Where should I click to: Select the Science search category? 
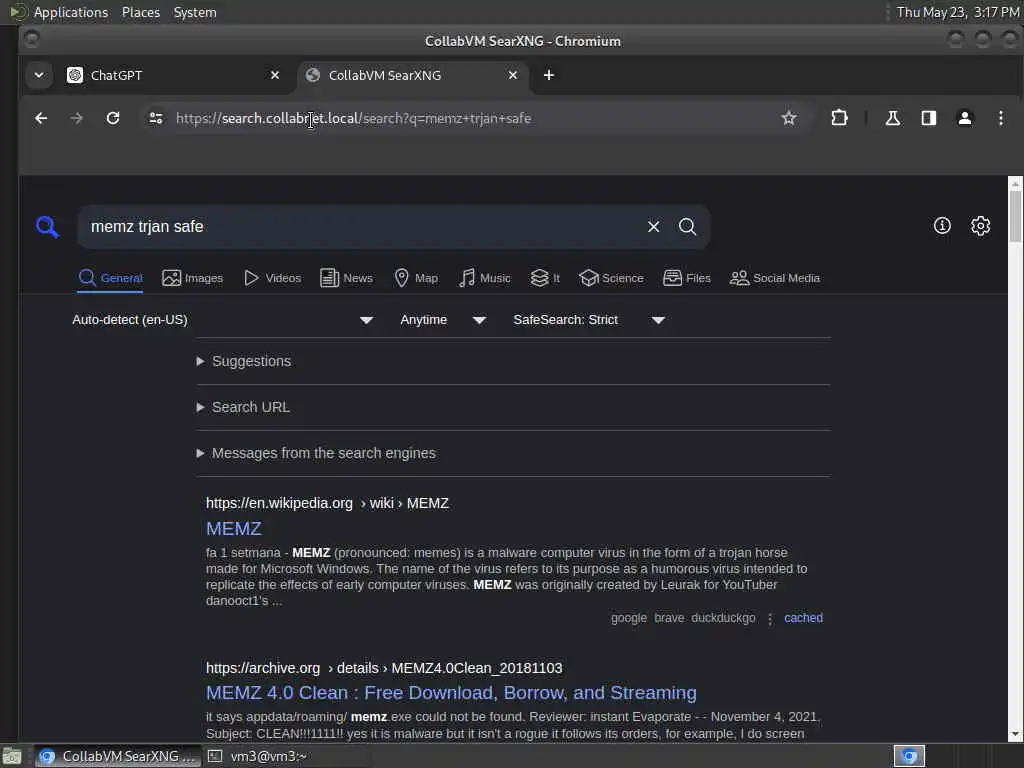[x=611, y=278]
